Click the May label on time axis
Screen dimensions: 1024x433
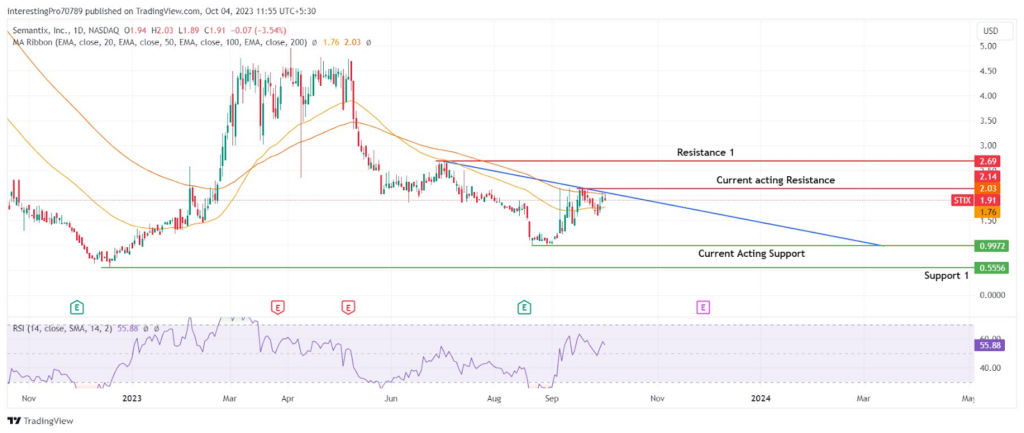click(968, 397)
